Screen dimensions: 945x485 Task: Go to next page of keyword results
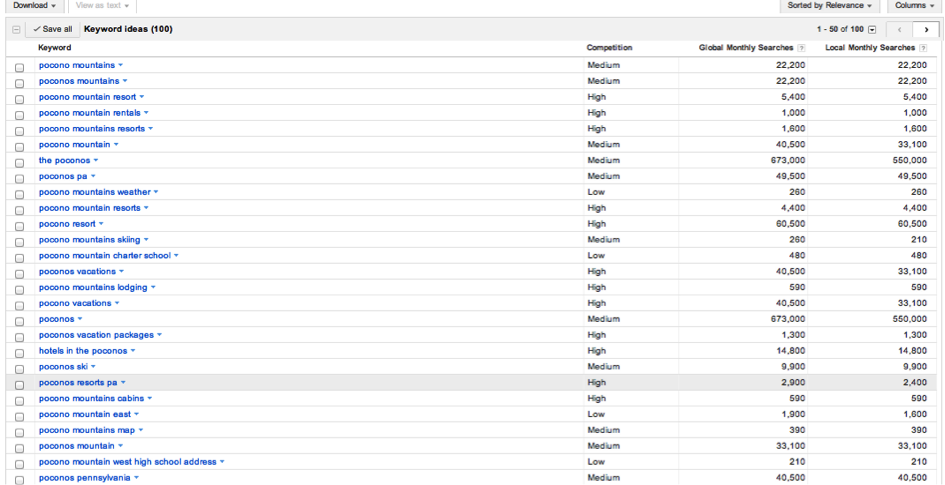(x=926, y=30)
